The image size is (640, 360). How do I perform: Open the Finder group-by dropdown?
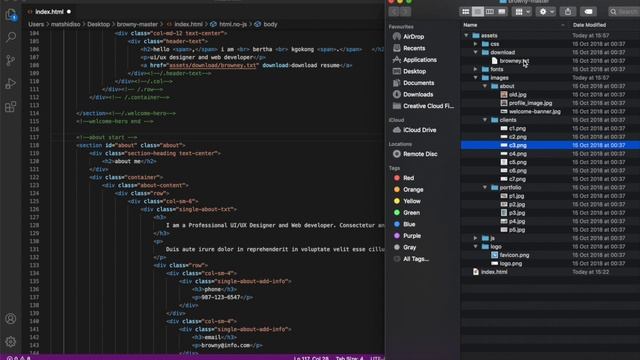coord(522,12)
